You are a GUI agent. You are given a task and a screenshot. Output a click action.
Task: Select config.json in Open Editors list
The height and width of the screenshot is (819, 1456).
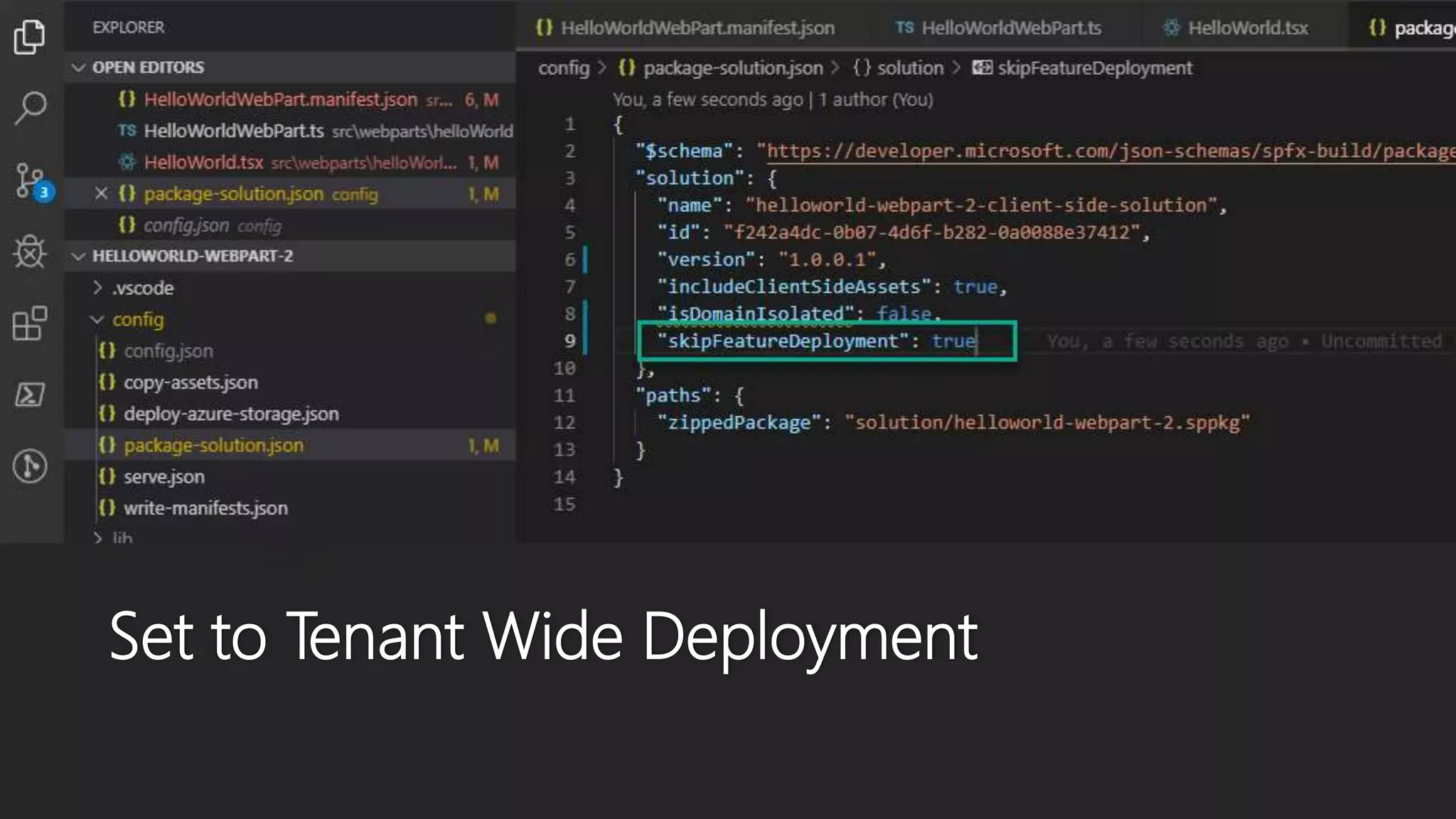(x=290, y=225)
